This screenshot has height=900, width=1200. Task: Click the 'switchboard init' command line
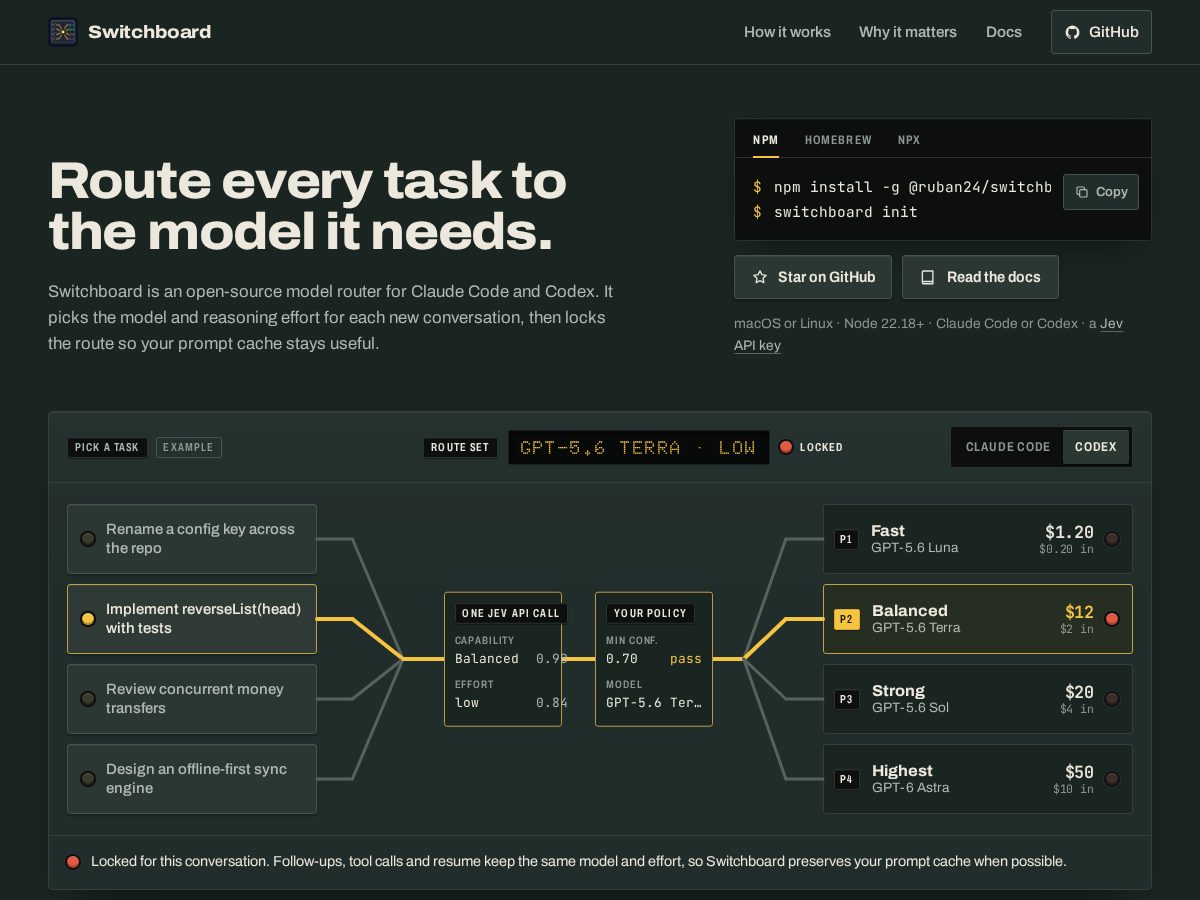835,212
